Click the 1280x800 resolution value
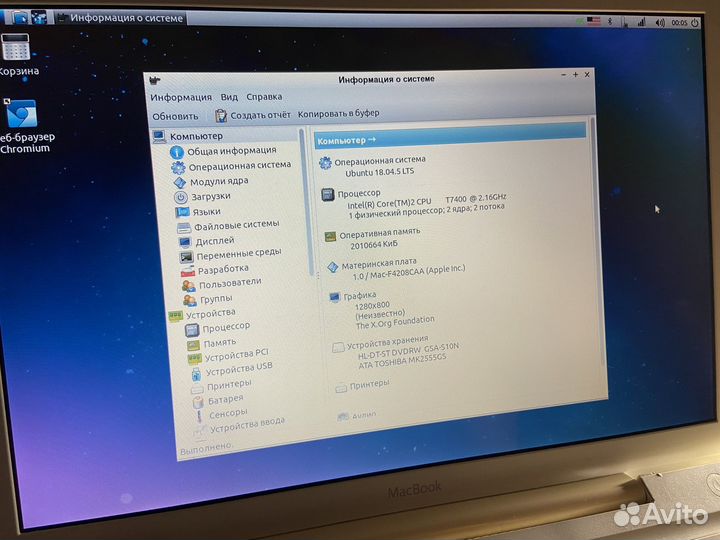Screen dimensions: 720x540 [372, 305]
